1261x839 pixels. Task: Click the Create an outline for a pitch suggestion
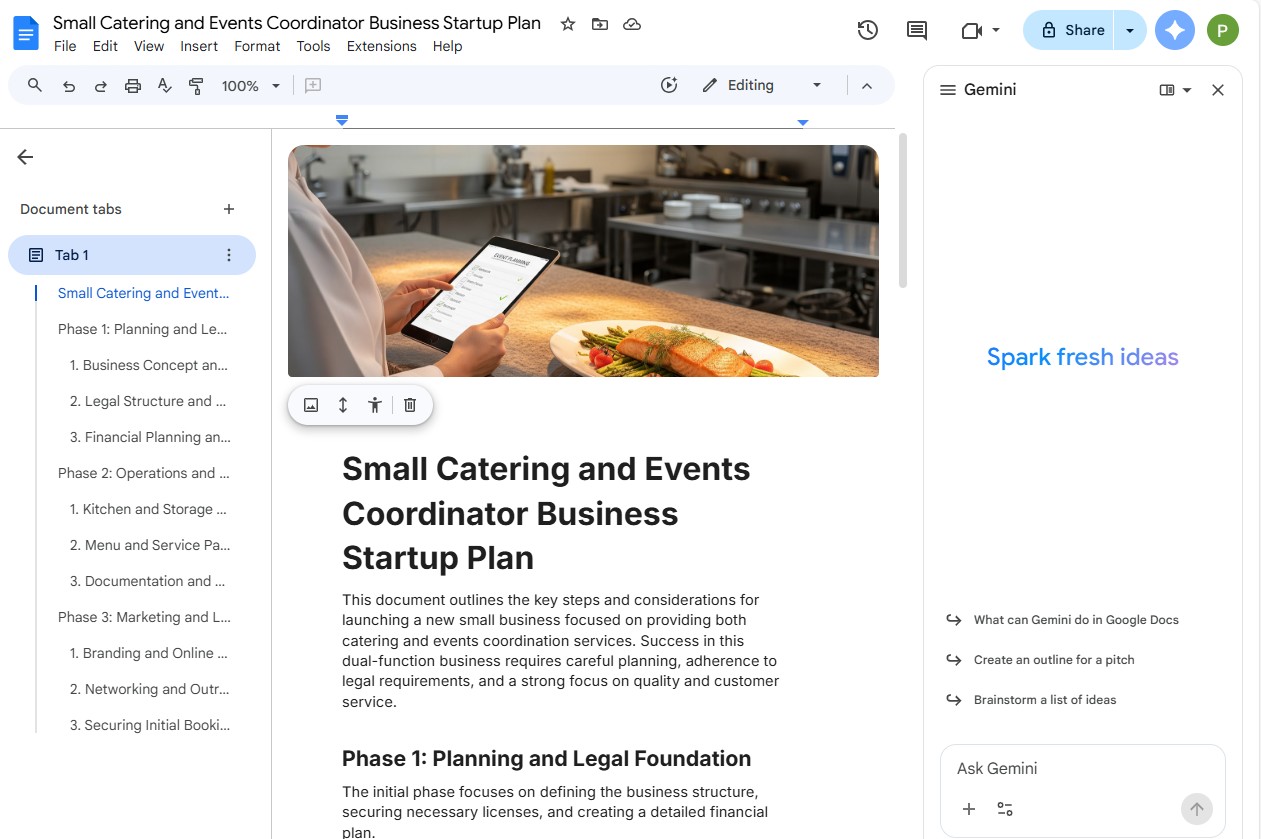click(1053, 659)
